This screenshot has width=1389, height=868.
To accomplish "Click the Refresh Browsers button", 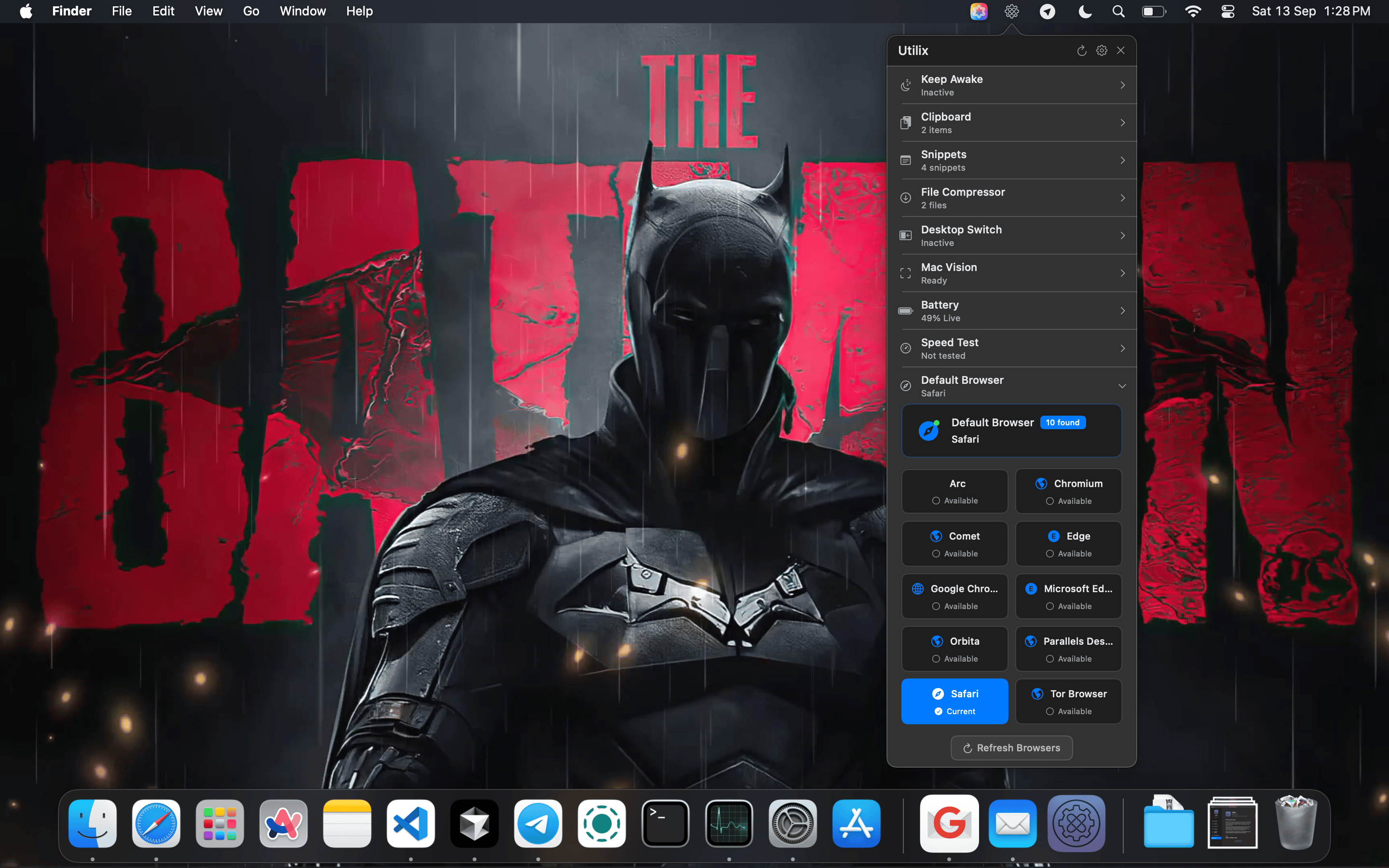I will pyautogui.click(x=1011, y=747).
